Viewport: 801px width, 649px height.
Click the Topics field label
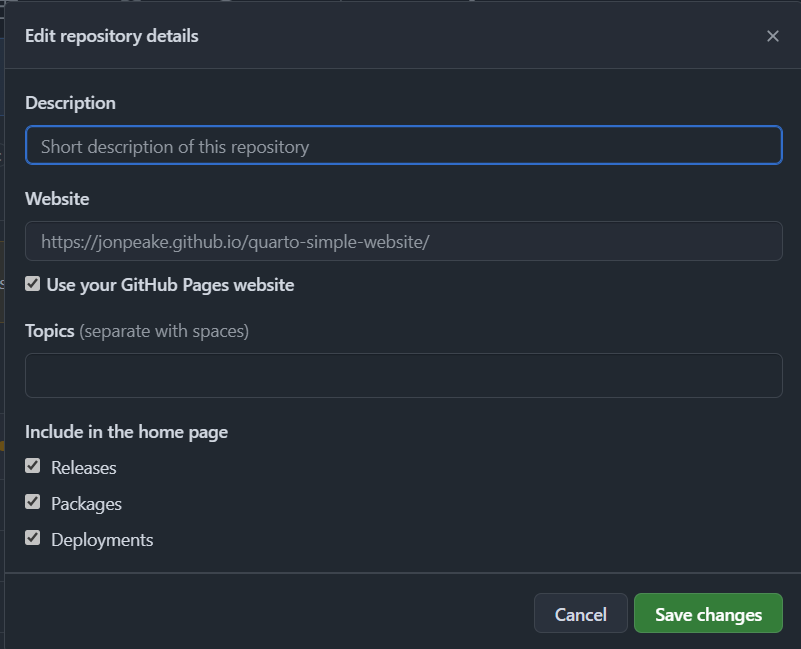coord(50,331)
